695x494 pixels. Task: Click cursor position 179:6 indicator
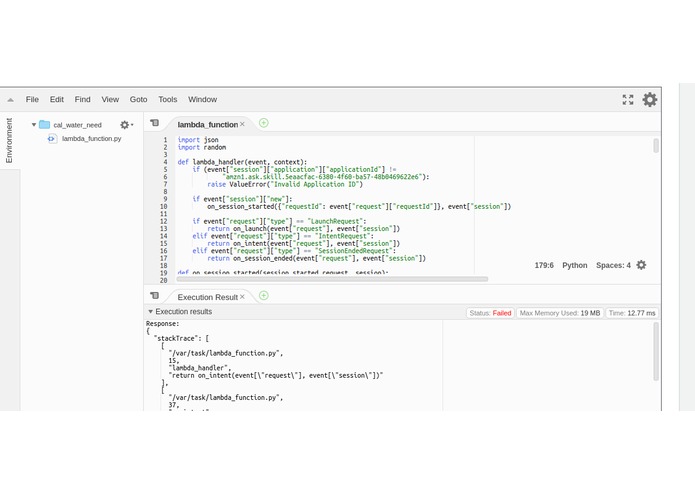(x=544, y=265)
